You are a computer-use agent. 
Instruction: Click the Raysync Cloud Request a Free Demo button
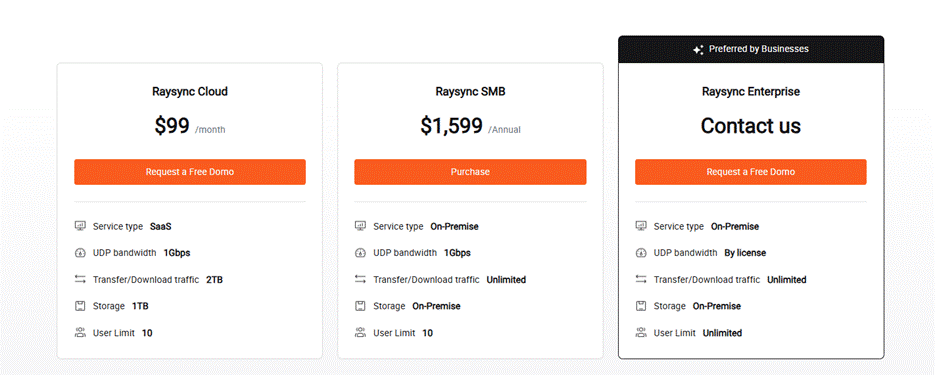point(190,172)
